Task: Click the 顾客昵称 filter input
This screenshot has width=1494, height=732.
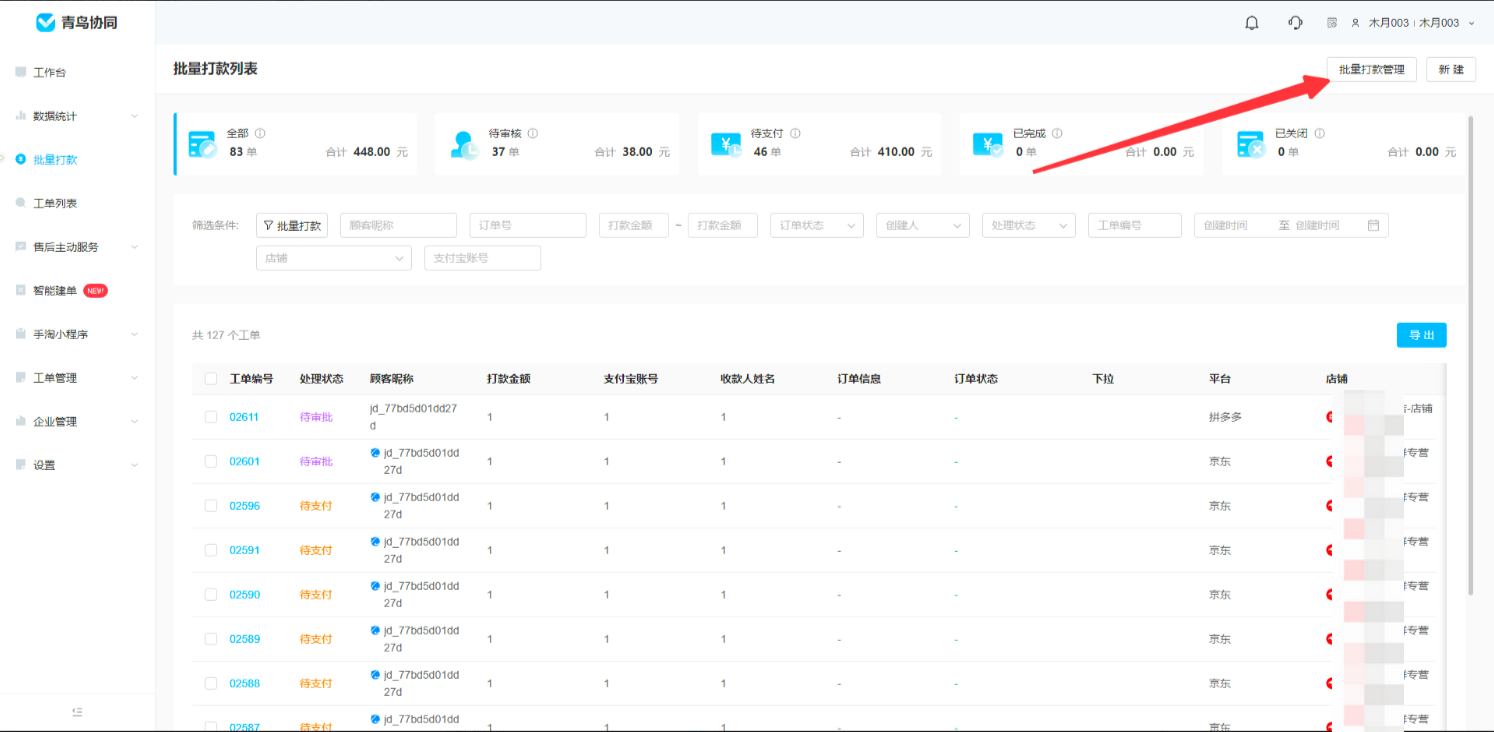Action: [x=398, y=225]
